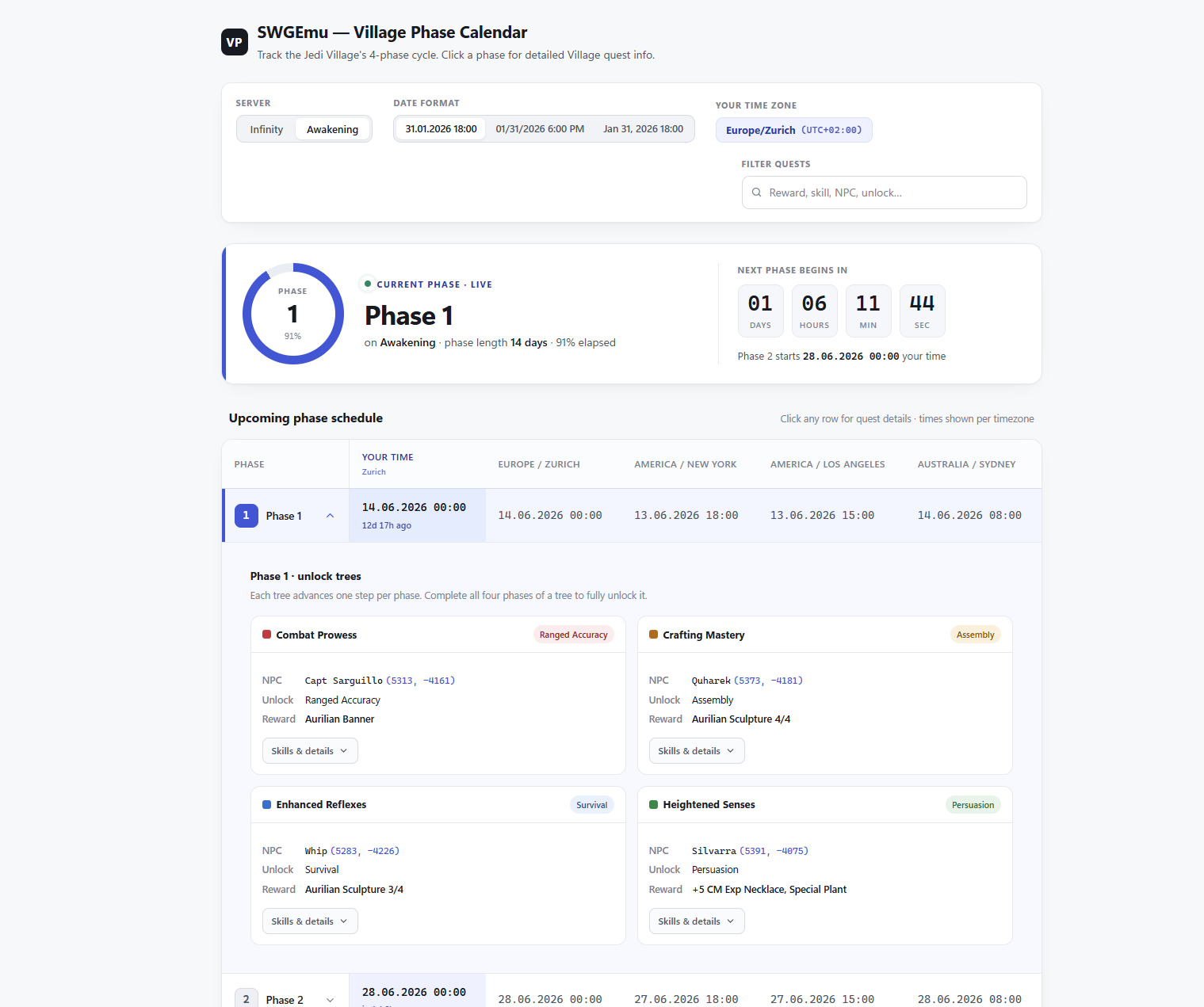
Task: Click the Phase 1 number badge in schedule
Action: (x=246, y=515)
